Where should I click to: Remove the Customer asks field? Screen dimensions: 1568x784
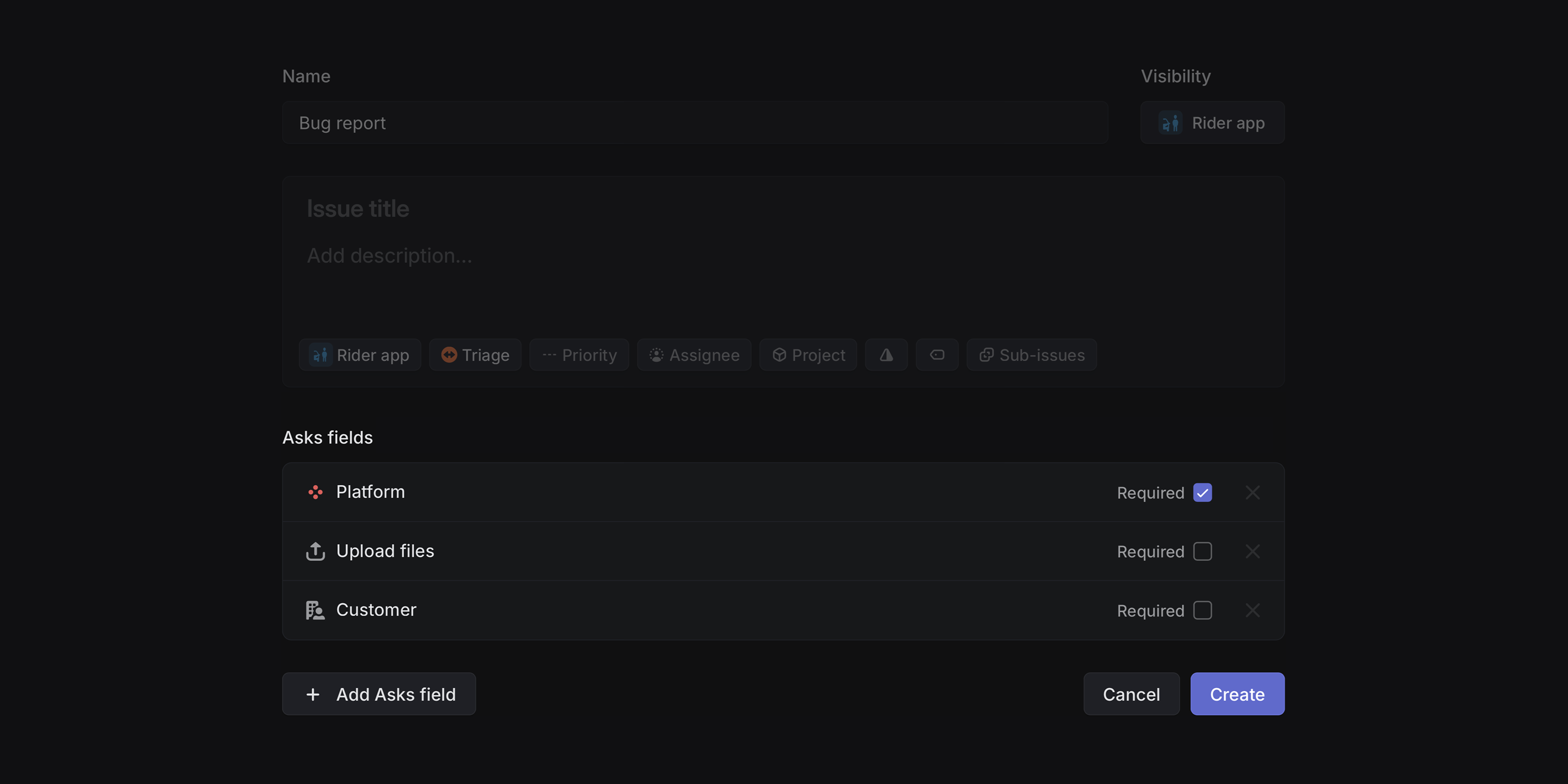[1253, 610]
